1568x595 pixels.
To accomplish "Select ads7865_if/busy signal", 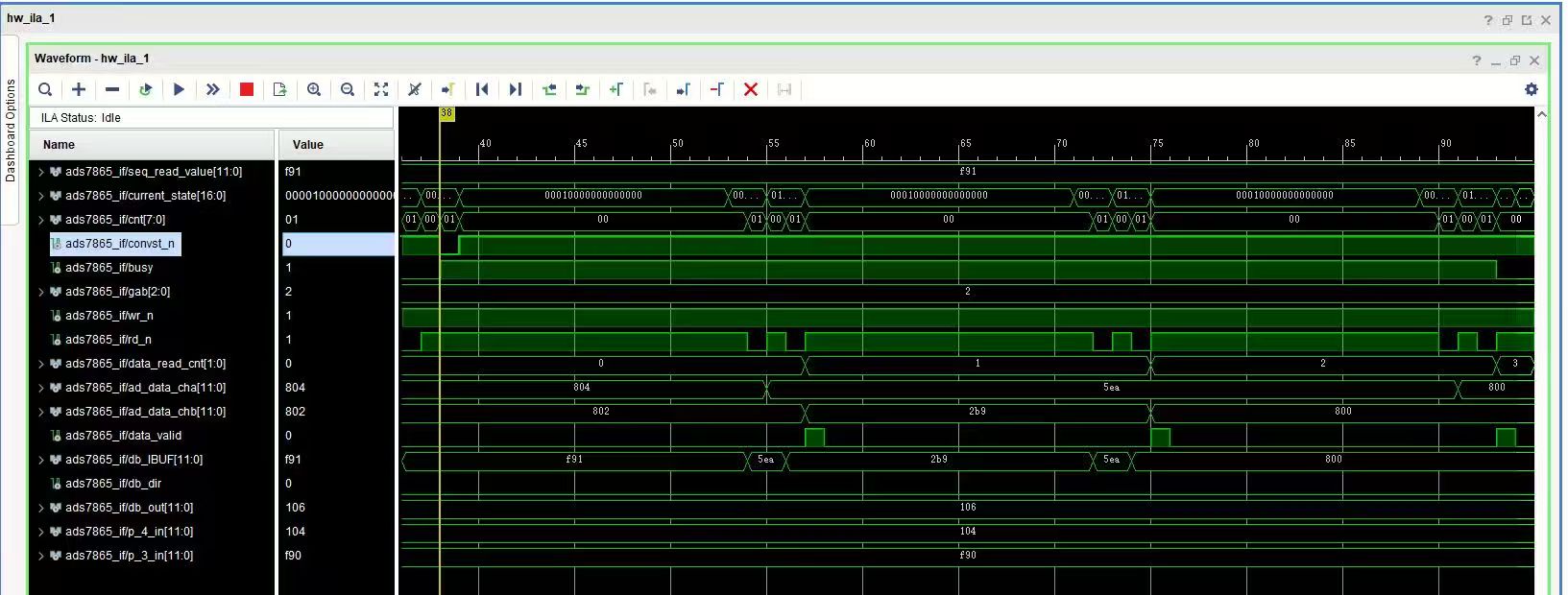I will pyautogui.click(x=109, y=268).
